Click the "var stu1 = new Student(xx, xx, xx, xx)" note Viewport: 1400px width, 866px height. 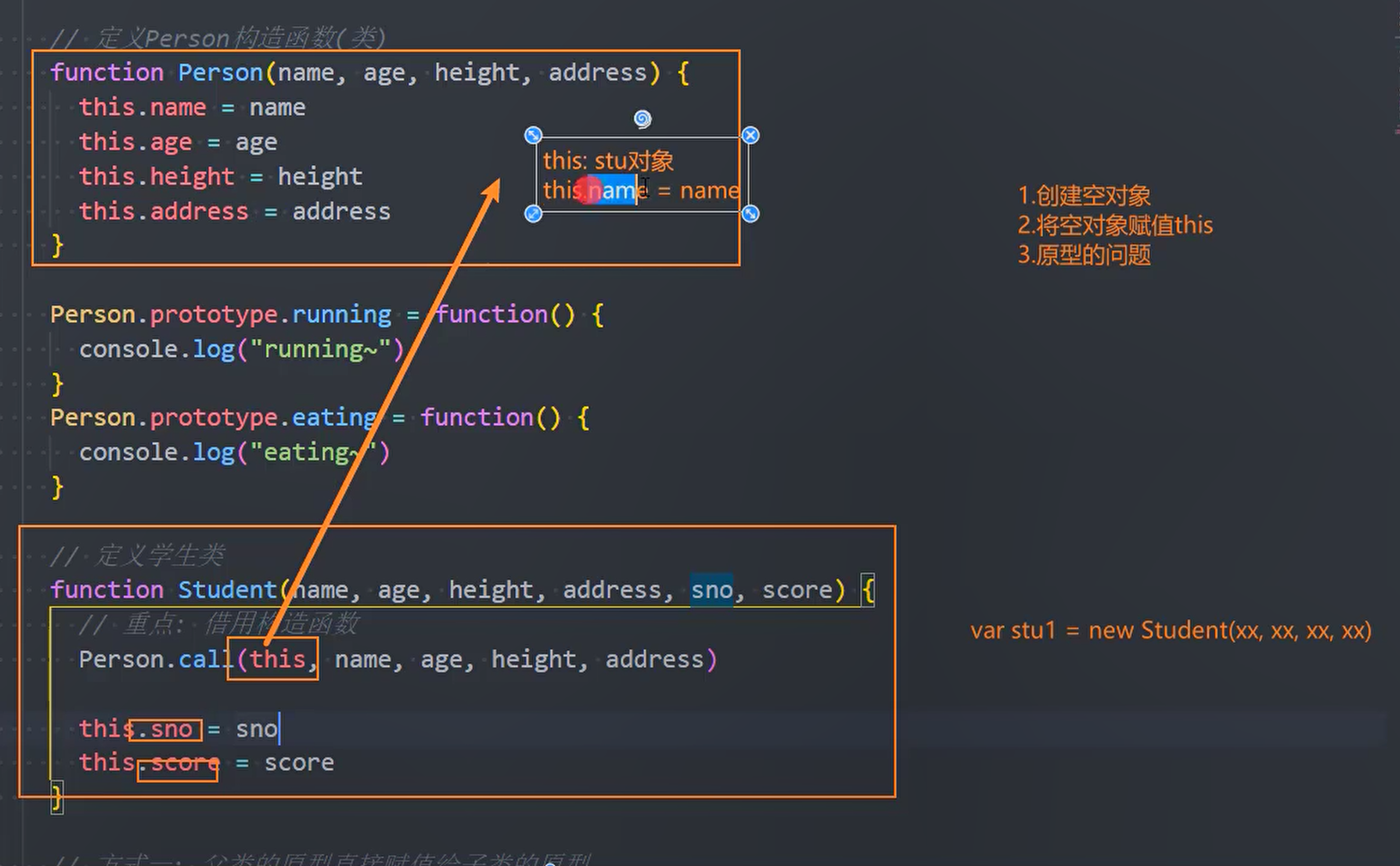tap(1171, 631)
